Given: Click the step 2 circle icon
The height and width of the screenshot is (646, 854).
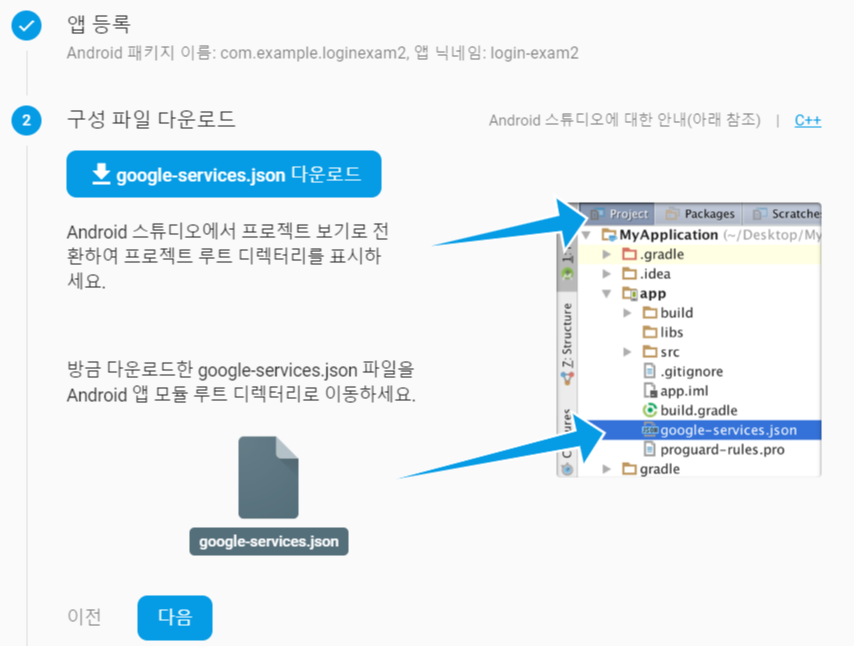Looking at the screenshot, I should (x=26, y=120).
